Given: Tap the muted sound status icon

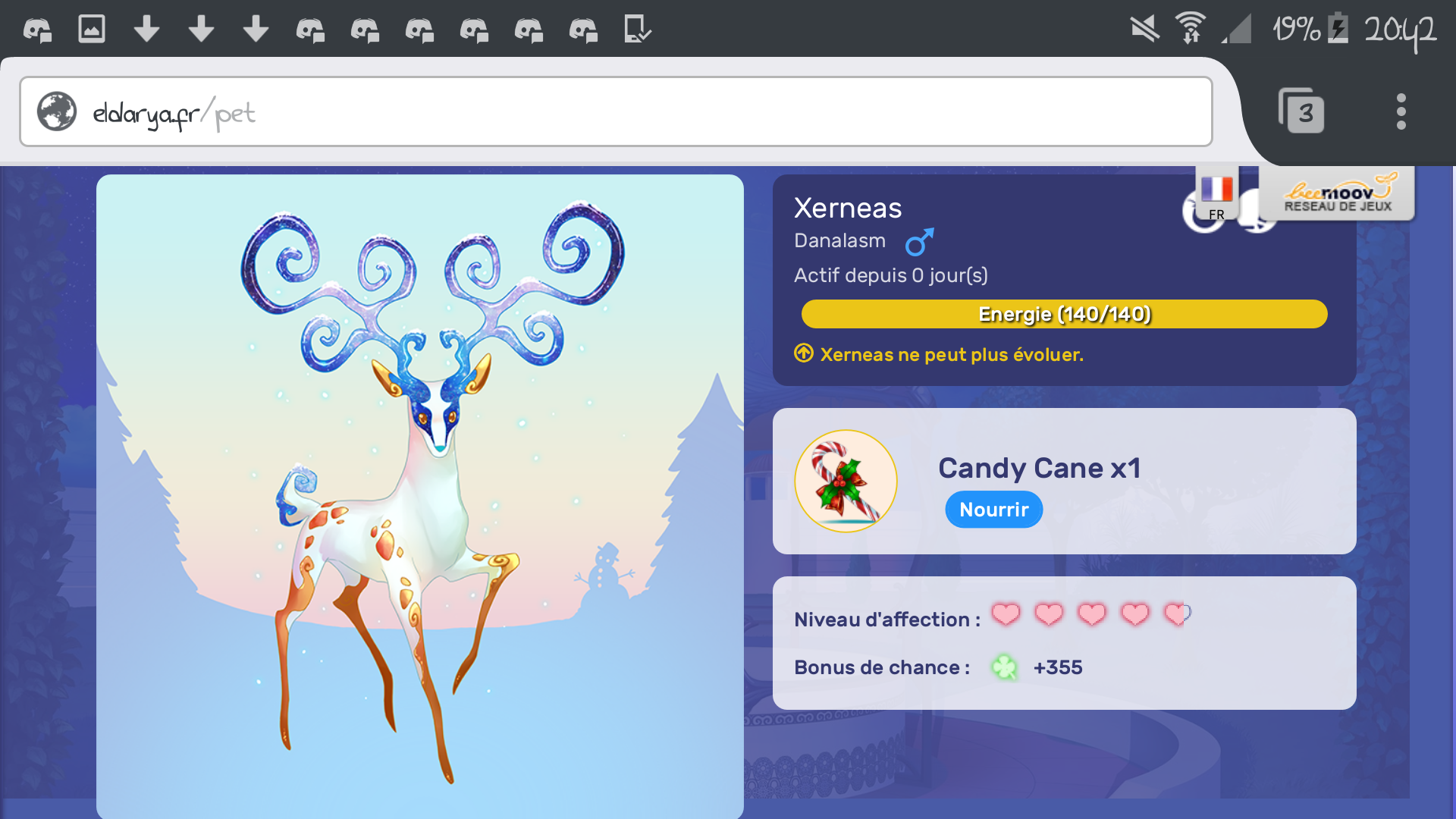Looking at the screenshot, I should pos(1144,30).
